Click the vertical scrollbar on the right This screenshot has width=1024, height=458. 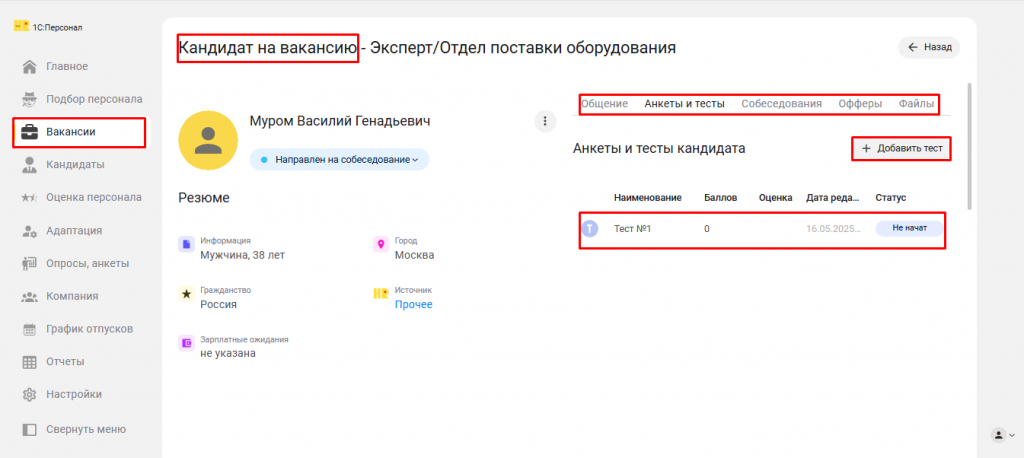[x=969, y=146]
